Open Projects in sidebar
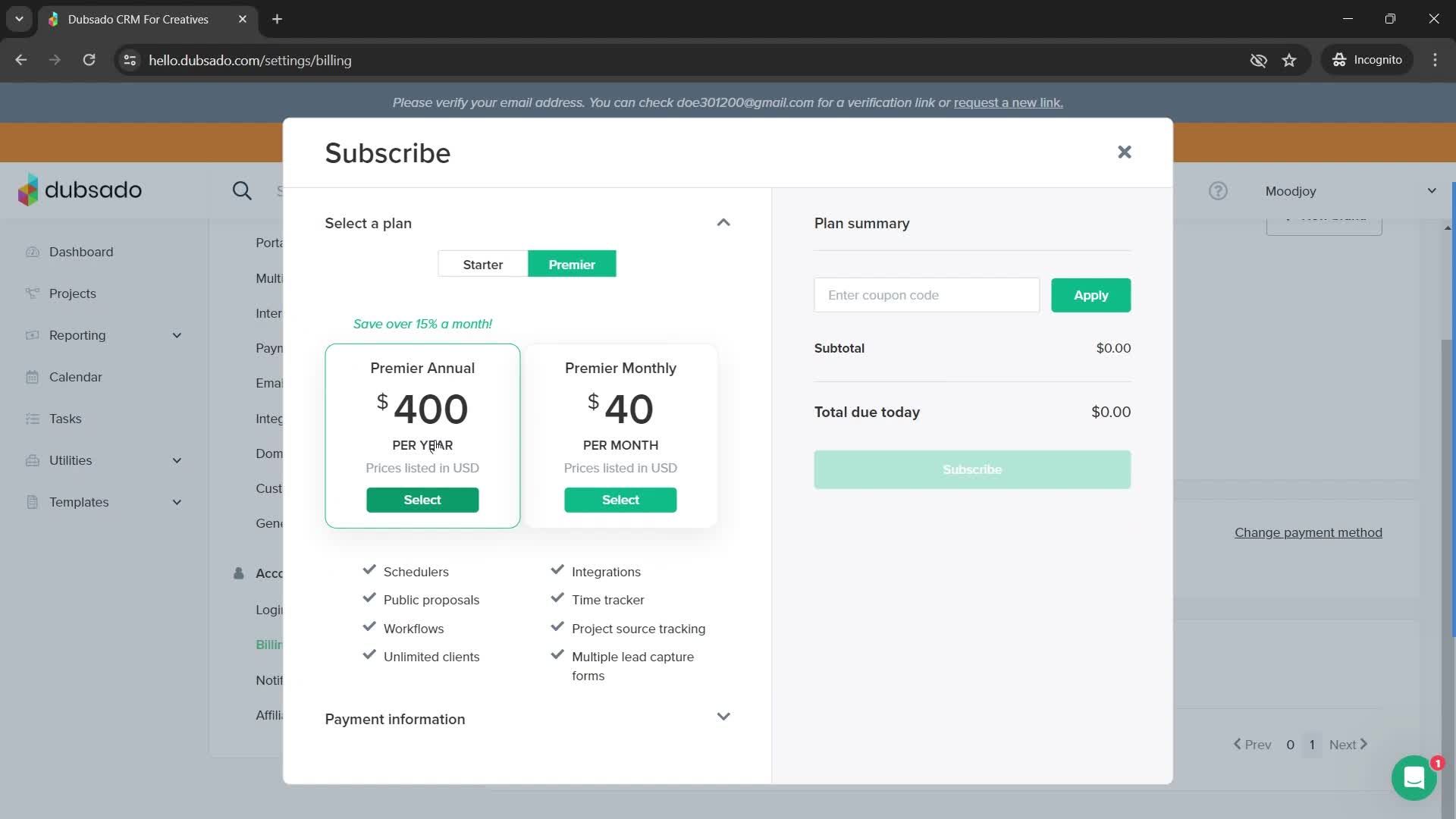Viewport: 1456px width, 819px height. [73, 293]
